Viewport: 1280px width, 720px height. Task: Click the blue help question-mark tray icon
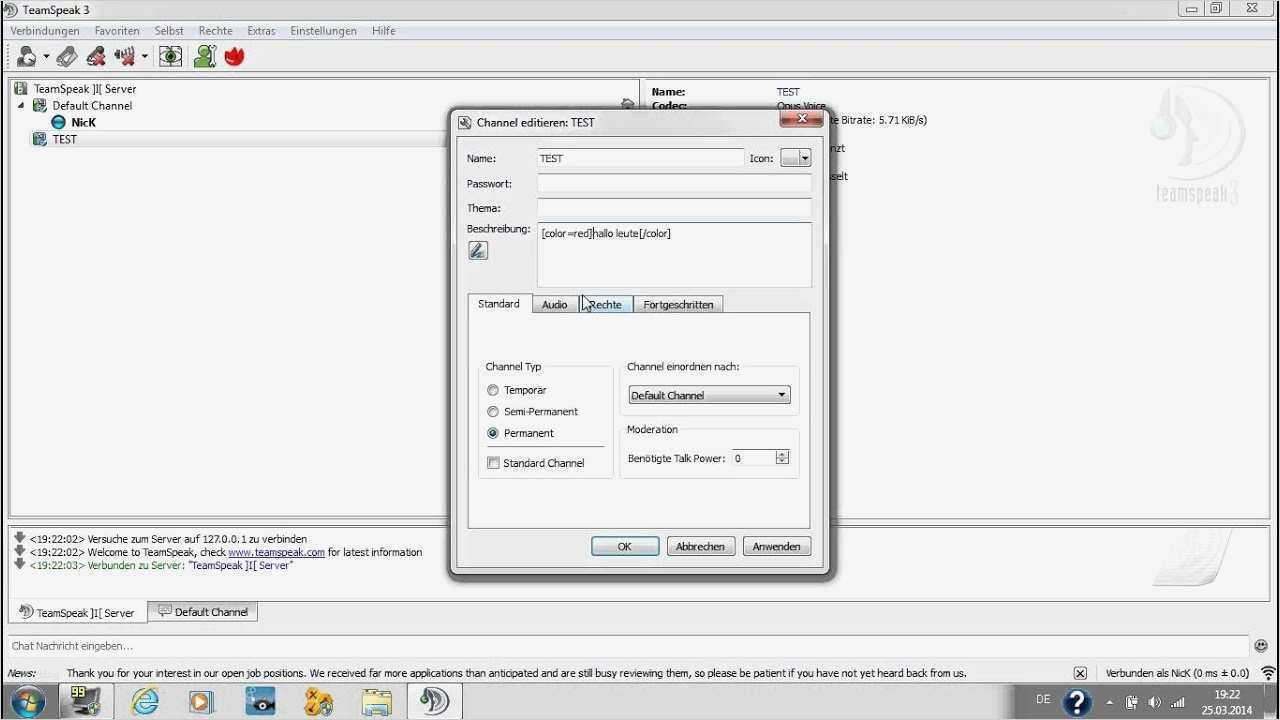click(1076, 702)
